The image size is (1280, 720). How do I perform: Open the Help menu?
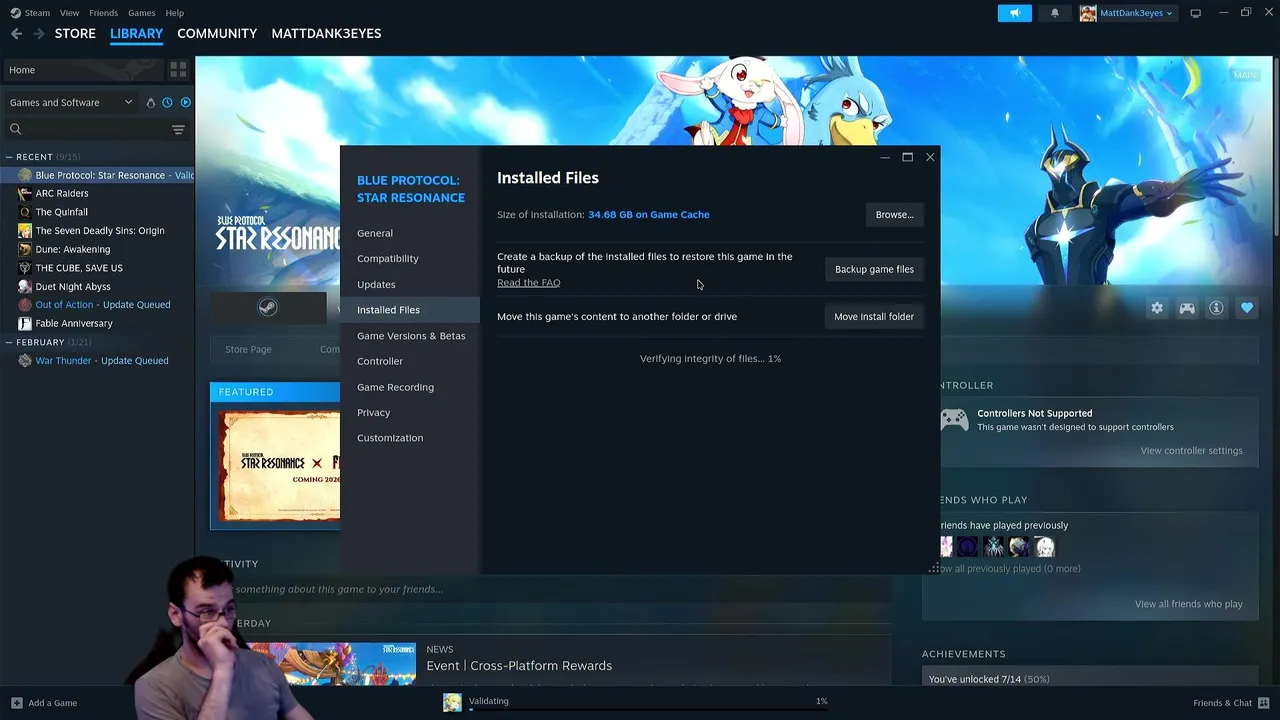point(174,13)
